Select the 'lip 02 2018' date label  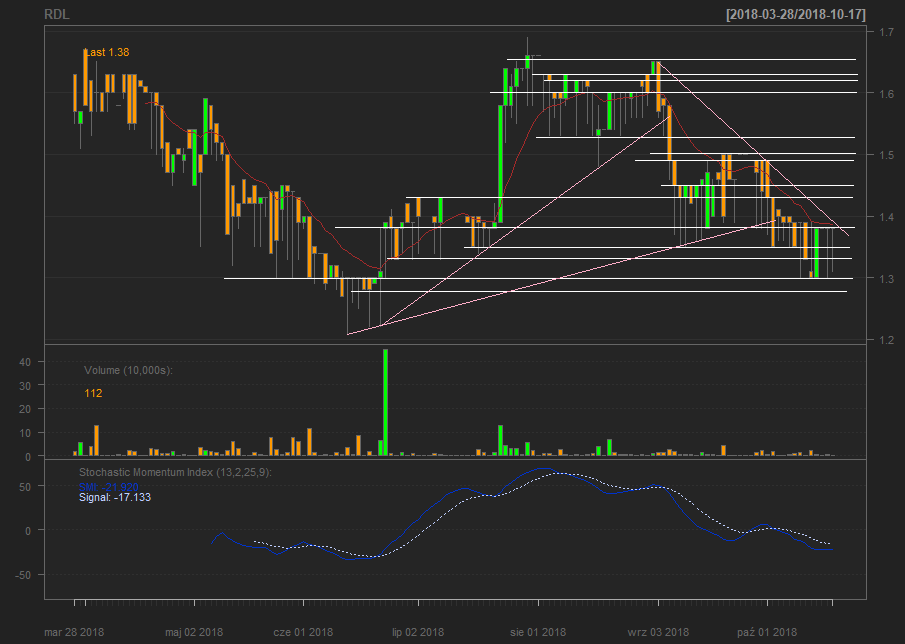pyautogui.click(x=418, y=632)
